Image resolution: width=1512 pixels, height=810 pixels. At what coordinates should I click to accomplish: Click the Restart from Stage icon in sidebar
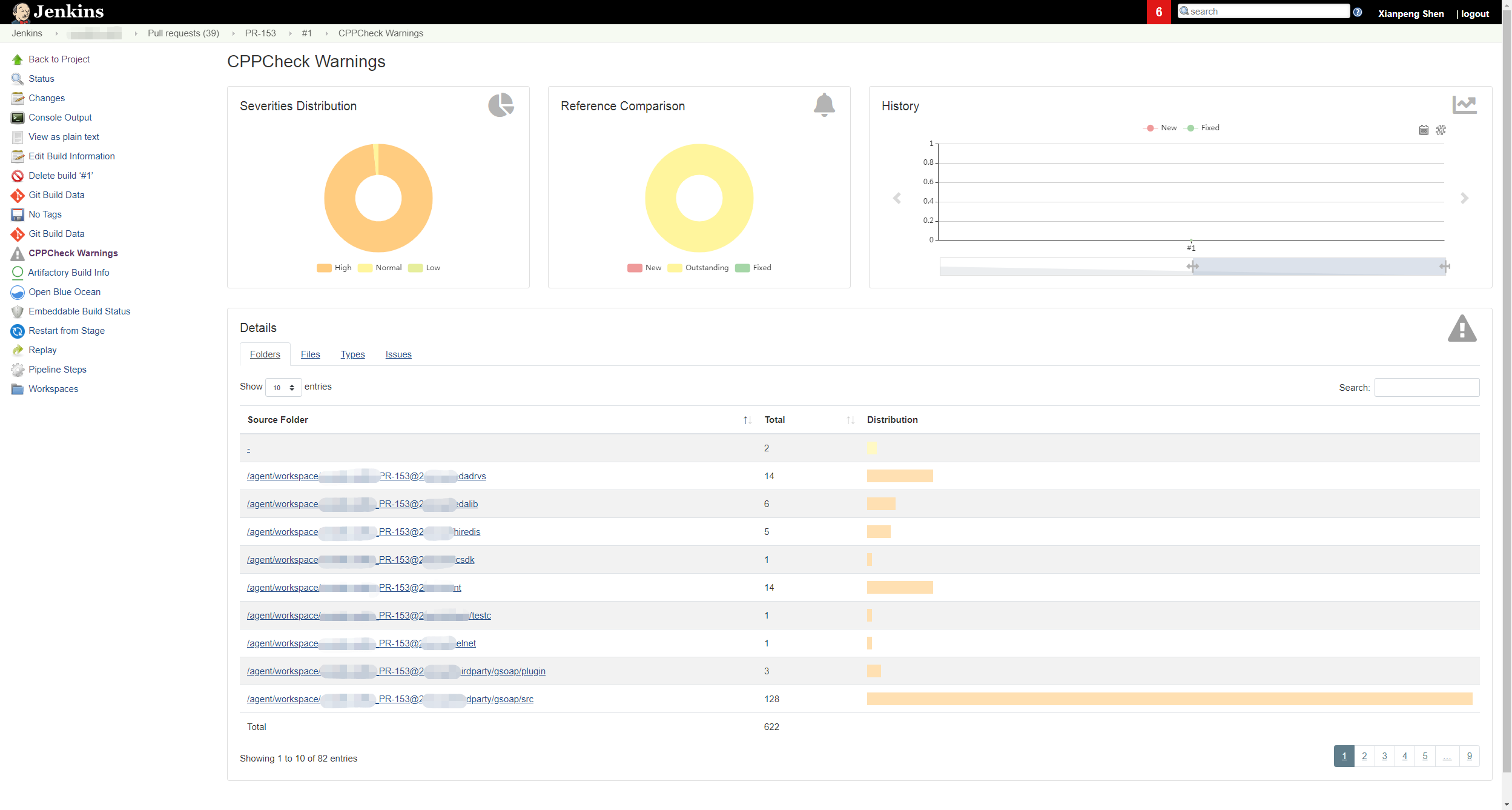pos(17,330)
